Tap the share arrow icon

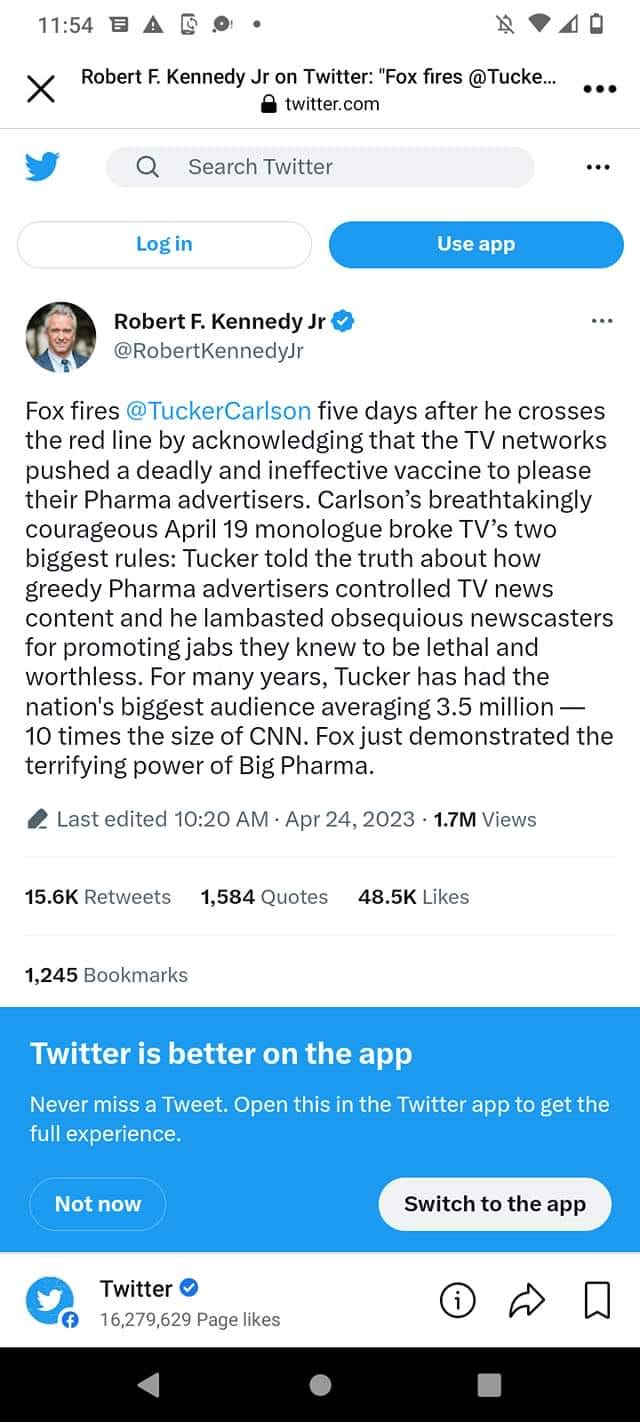coord(527,1300)
